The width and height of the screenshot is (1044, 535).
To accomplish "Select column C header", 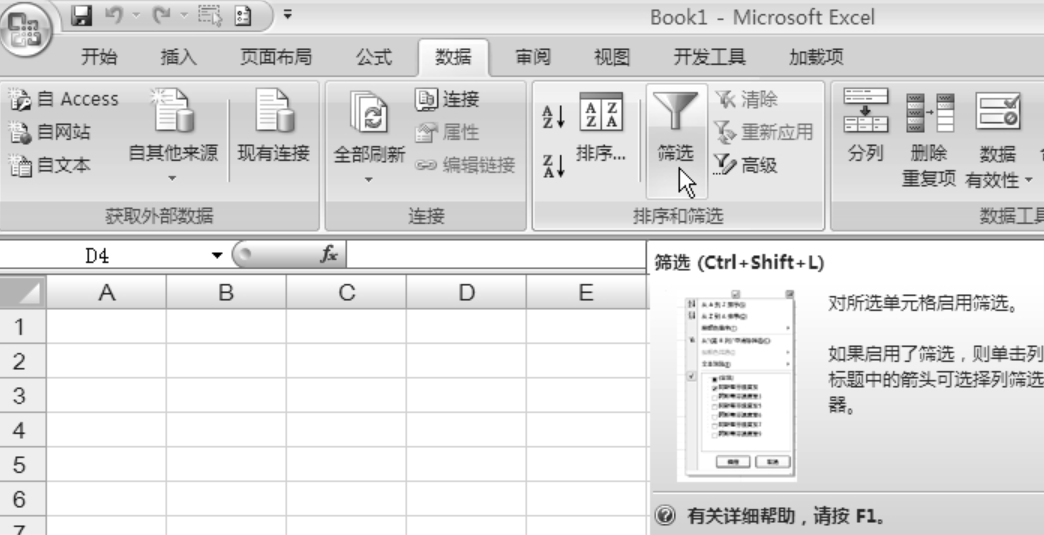I will click(346, 292).
